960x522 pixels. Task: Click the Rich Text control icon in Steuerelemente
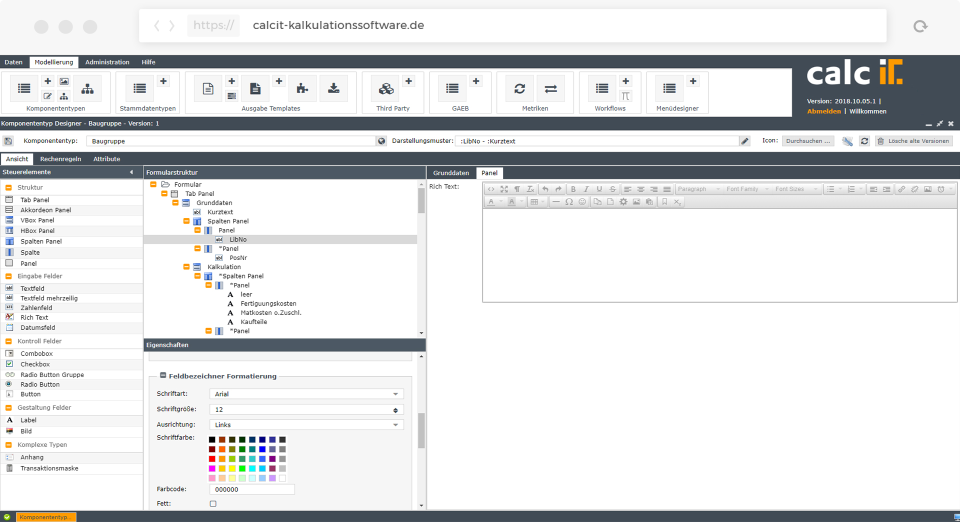pos(9,317)
